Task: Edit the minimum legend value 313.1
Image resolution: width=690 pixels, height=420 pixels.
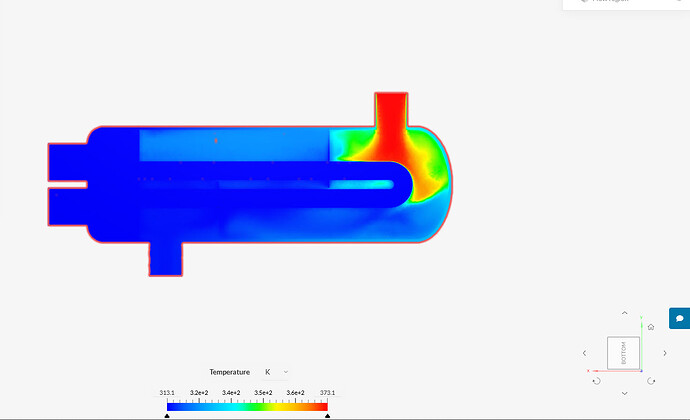Action: pyautogui.click(x=167, y=393)
